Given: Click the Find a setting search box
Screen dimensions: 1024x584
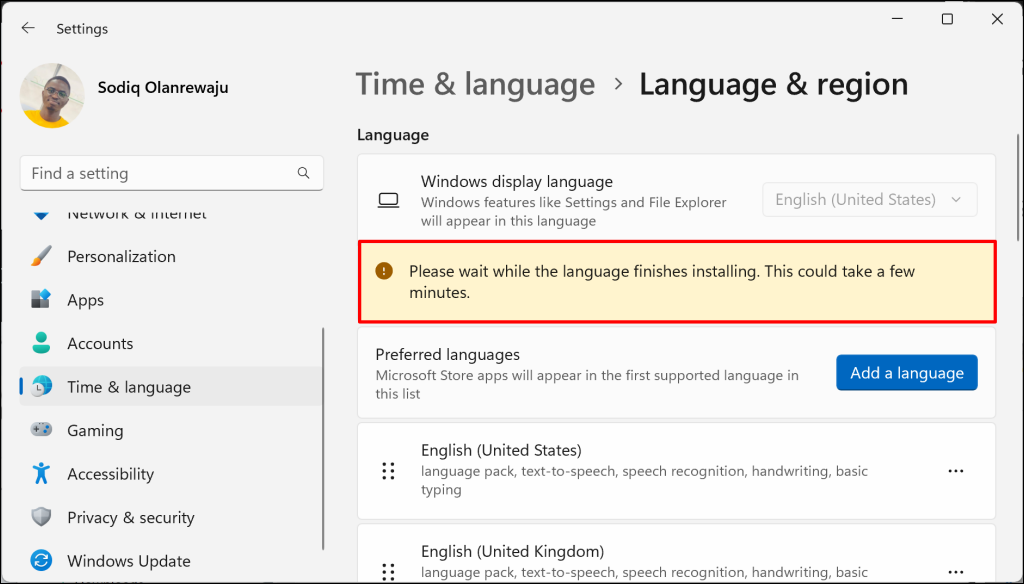Looking at the screenshot, I should tap(172, 173).
